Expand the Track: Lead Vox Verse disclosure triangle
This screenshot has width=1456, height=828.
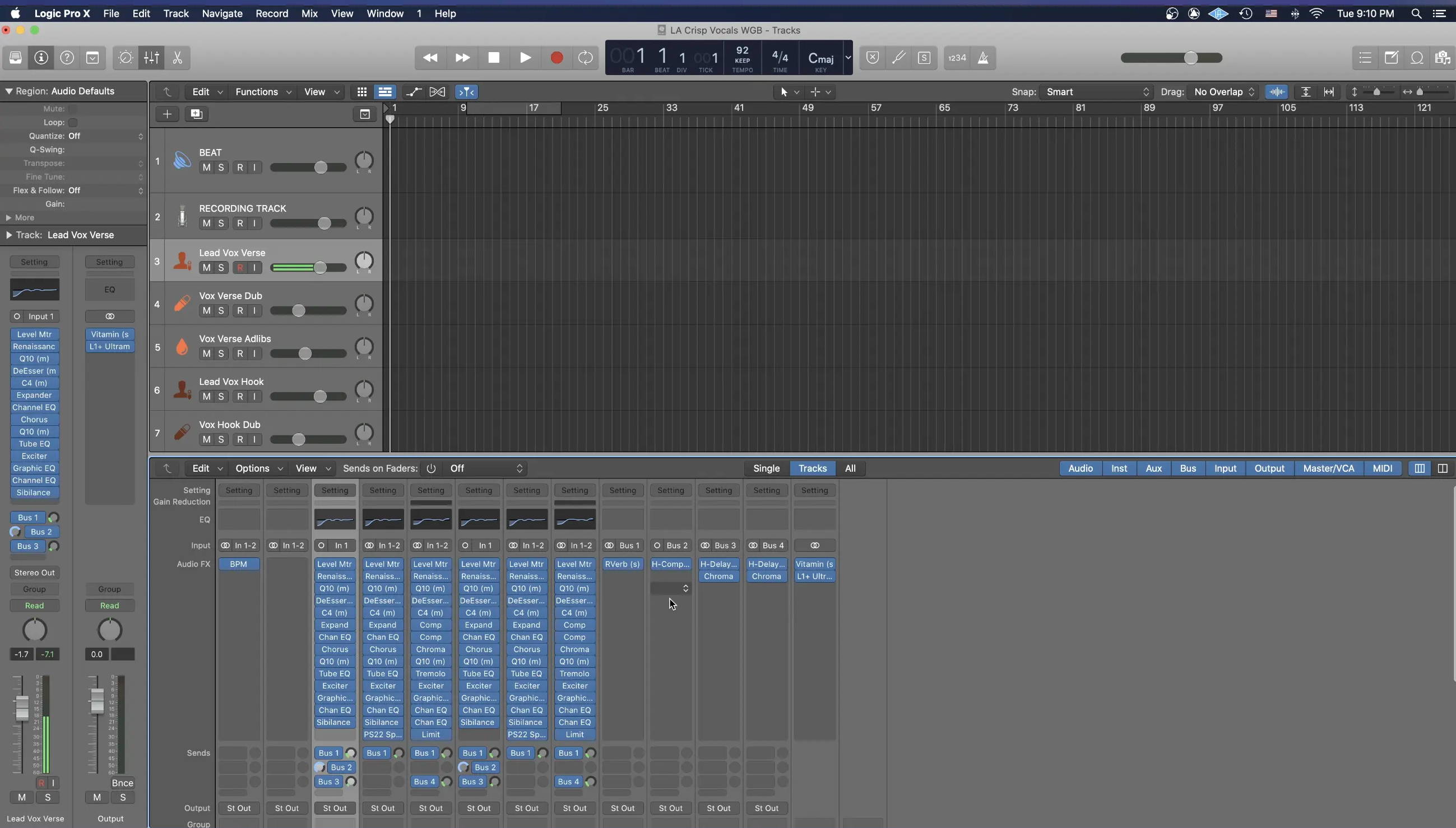tap(8, 235)
